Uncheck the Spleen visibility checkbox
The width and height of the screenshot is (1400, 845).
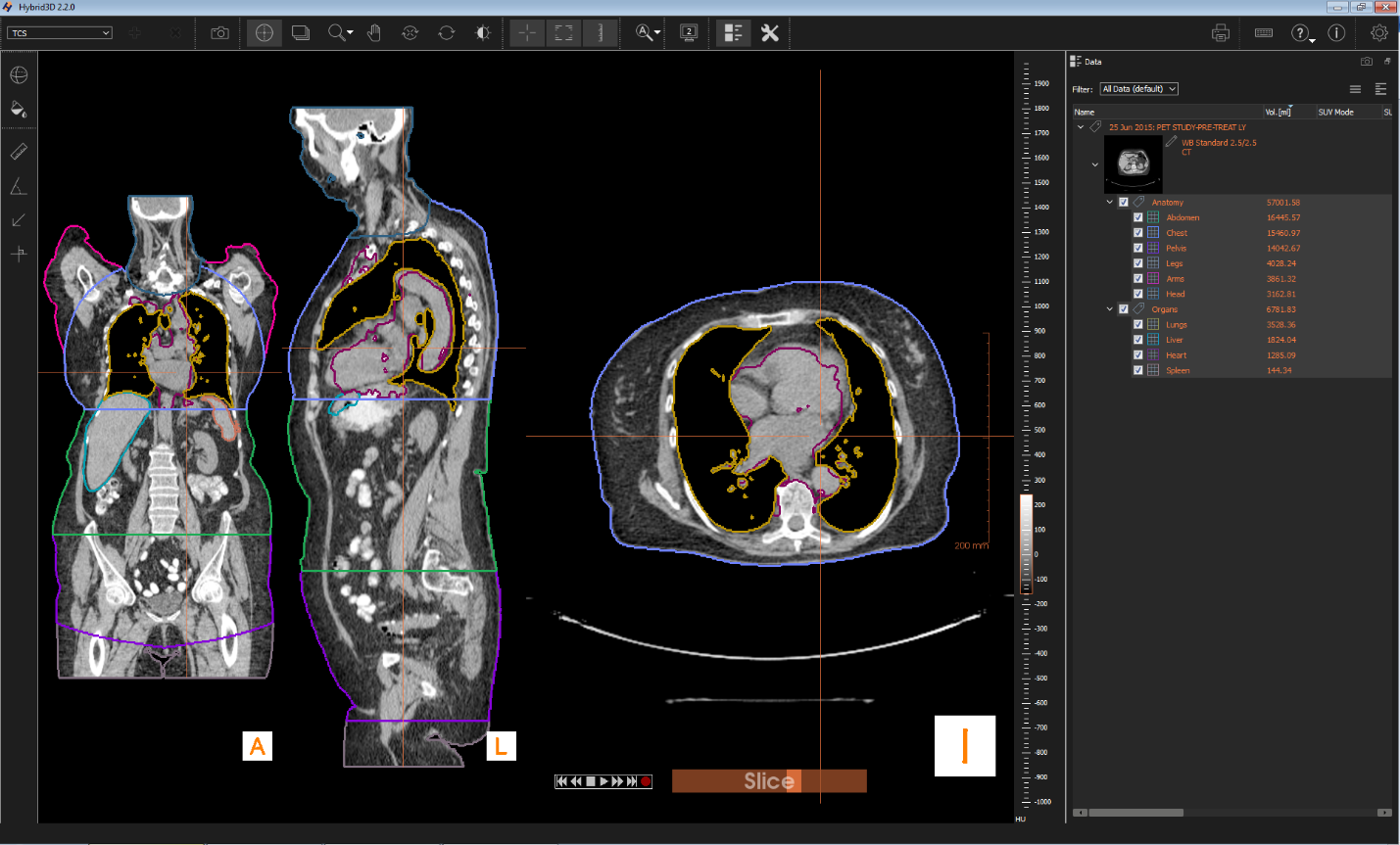click(x=1137, y=370)
